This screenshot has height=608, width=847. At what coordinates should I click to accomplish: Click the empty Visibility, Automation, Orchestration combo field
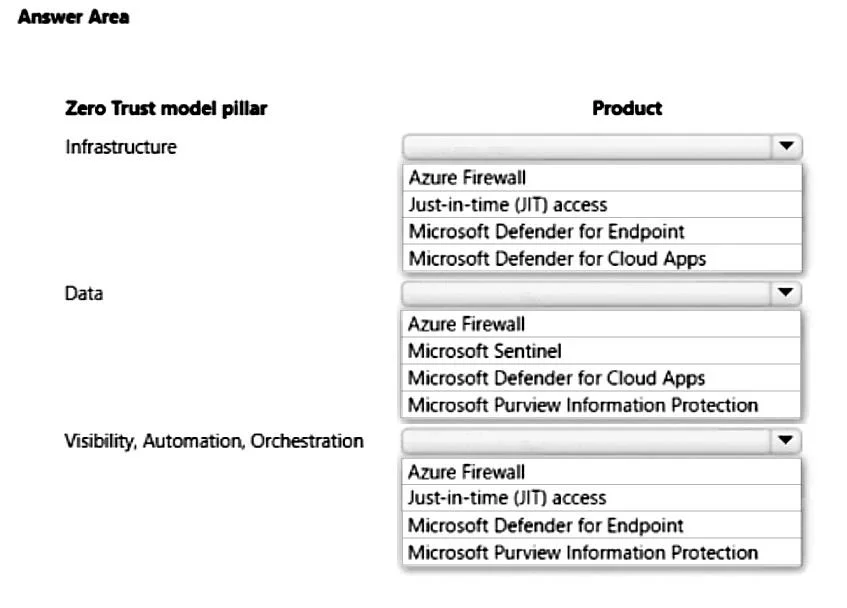[x=586, y=441]
